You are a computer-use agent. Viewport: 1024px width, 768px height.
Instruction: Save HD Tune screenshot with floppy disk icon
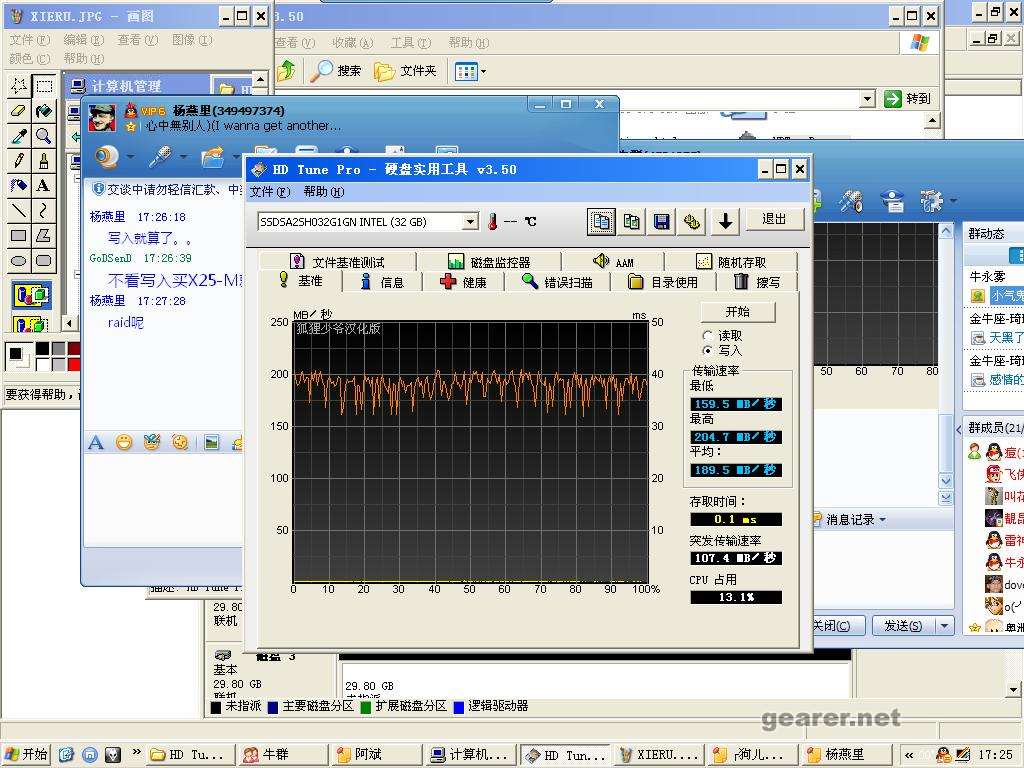pyautogui.click(x=661, y=222)
